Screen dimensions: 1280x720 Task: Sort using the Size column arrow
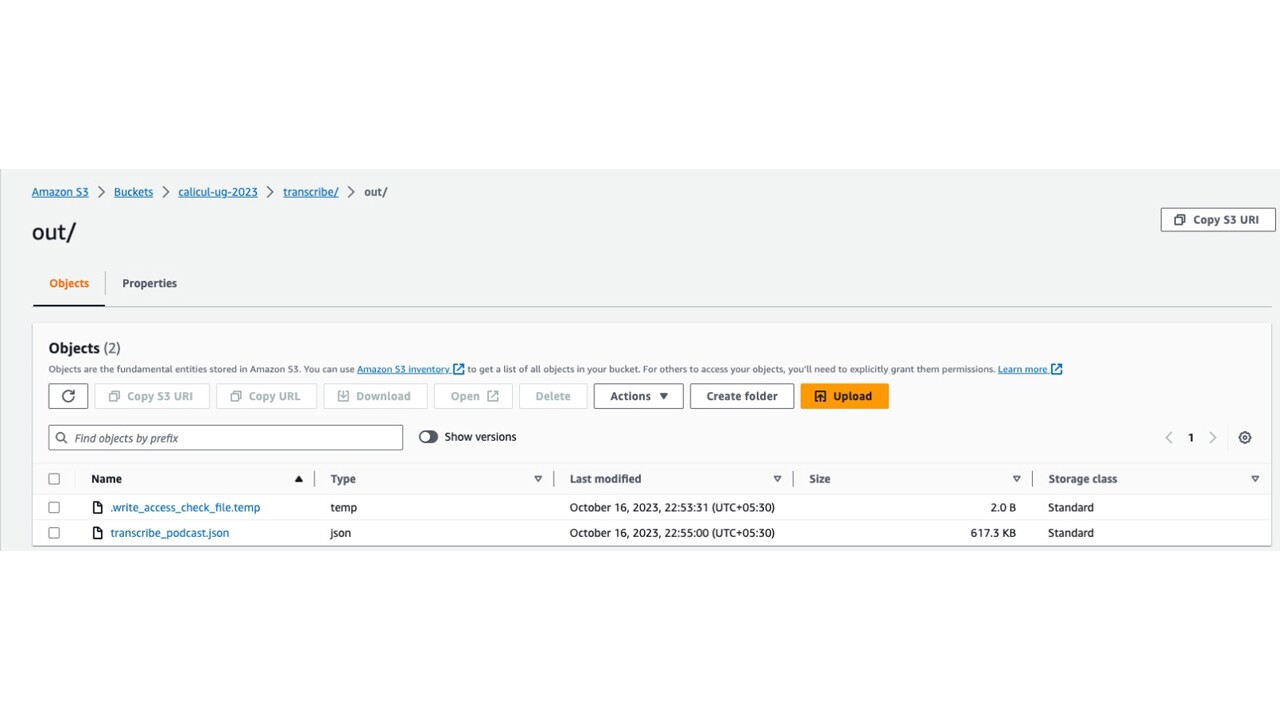click(1016, 479)
